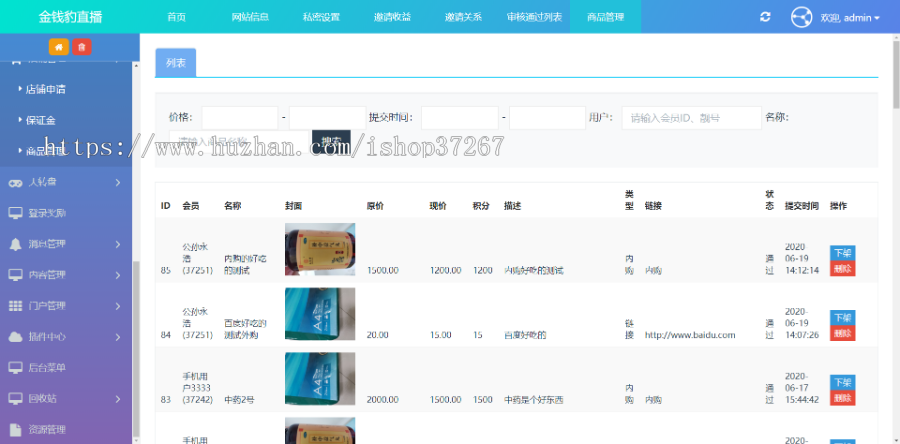Click cover thumbnail of item 中药2号

pos(320,379)
